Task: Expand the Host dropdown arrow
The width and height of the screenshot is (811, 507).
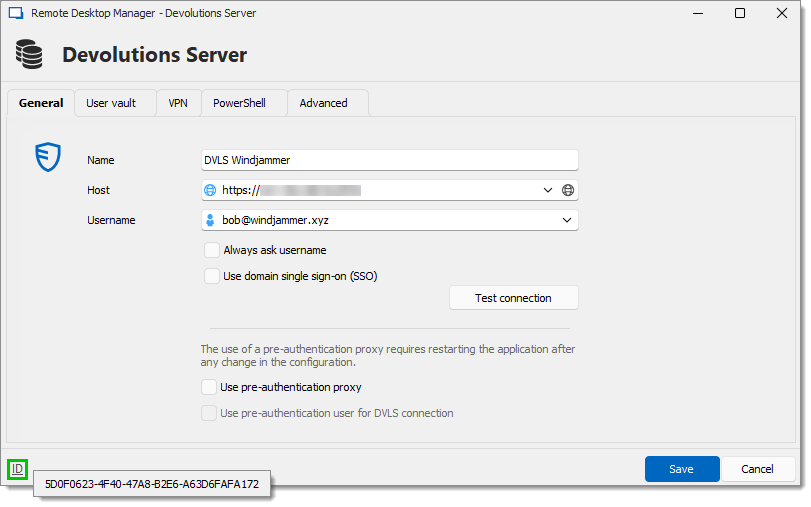Action: tap(548, 190)
